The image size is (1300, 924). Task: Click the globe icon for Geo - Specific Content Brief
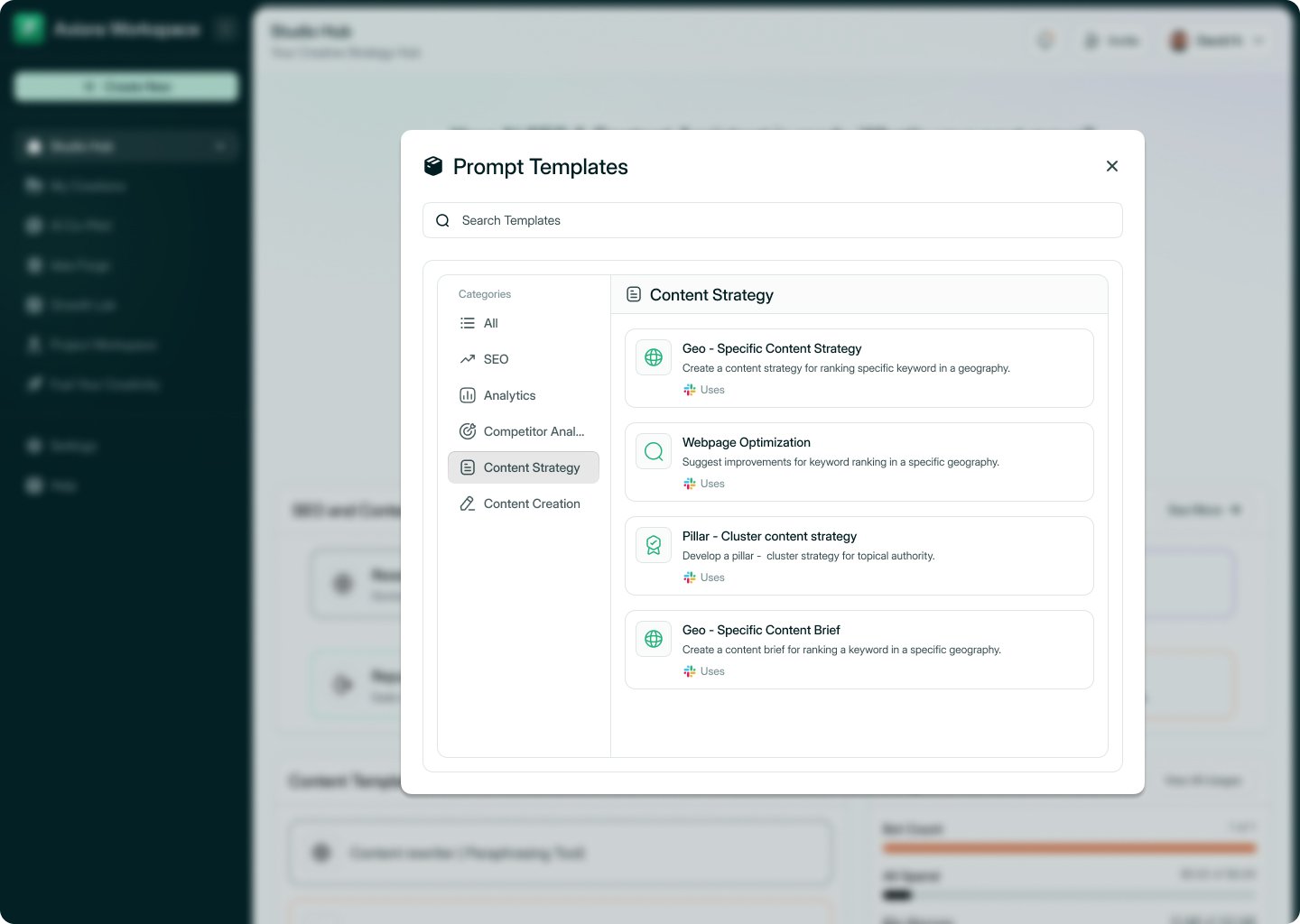tap(654, 639)
